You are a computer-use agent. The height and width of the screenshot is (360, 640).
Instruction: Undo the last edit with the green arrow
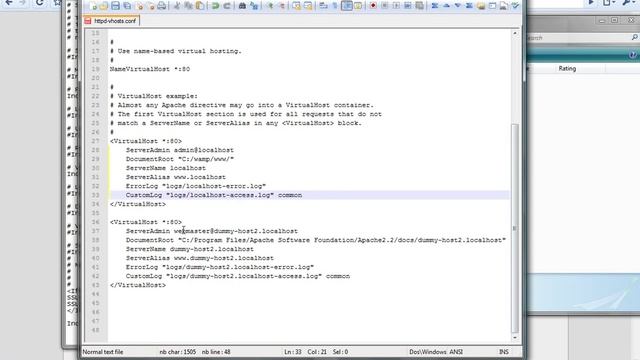coord(215,6)
